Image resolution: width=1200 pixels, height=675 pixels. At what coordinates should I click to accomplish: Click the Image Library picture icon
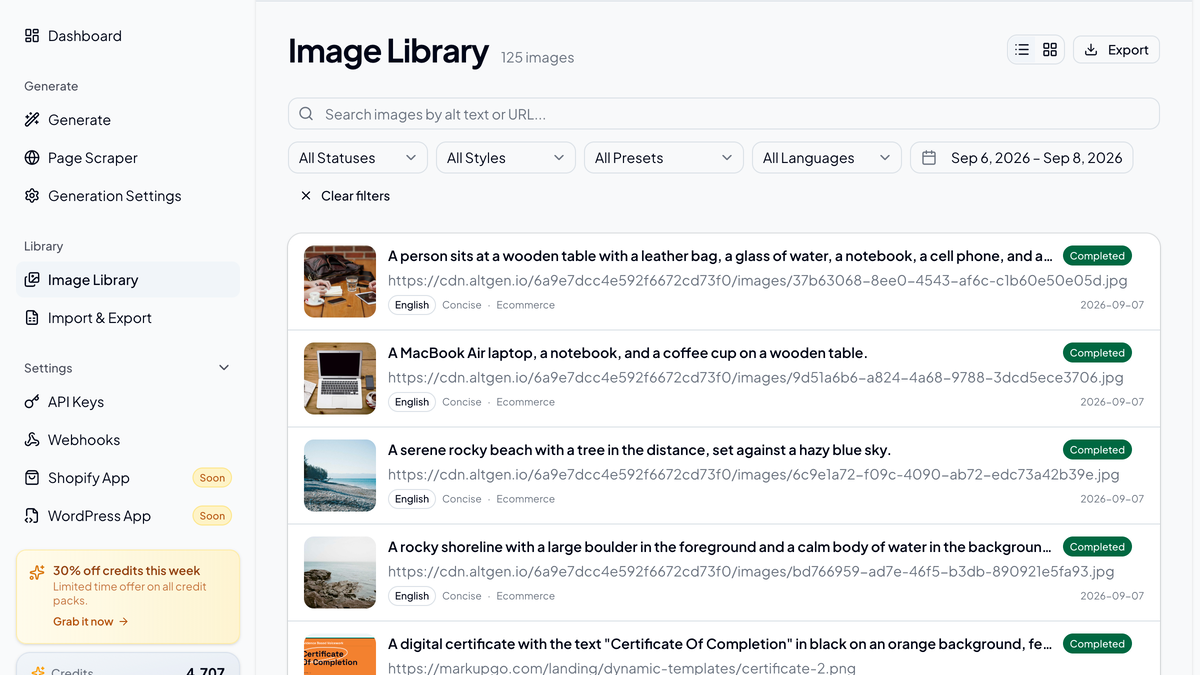click(x=32, y=280)
